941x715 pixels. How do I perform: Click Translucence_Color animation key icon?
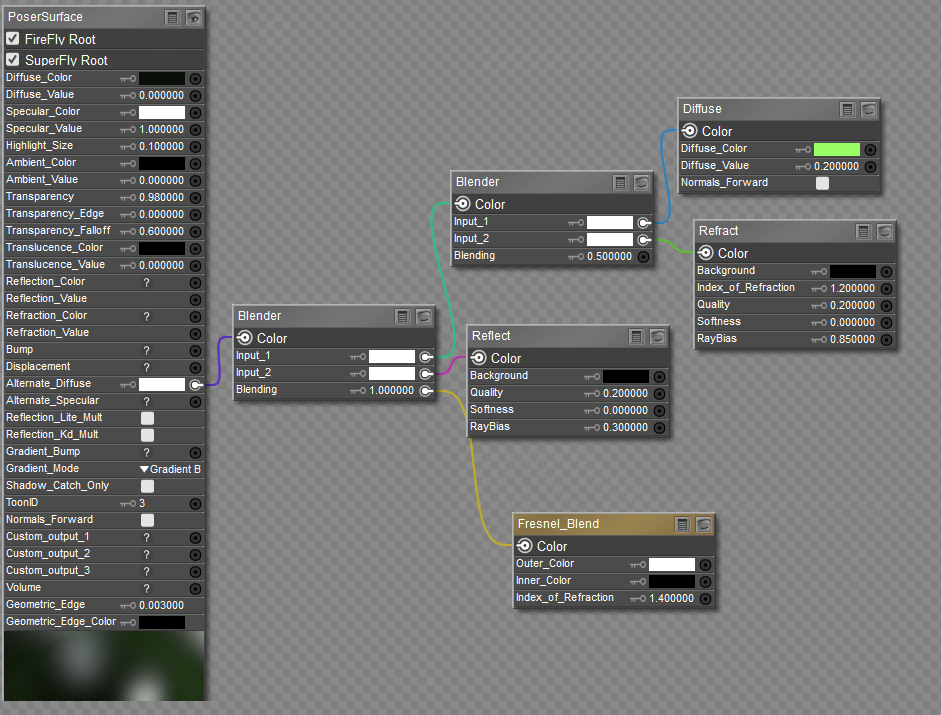128,249
